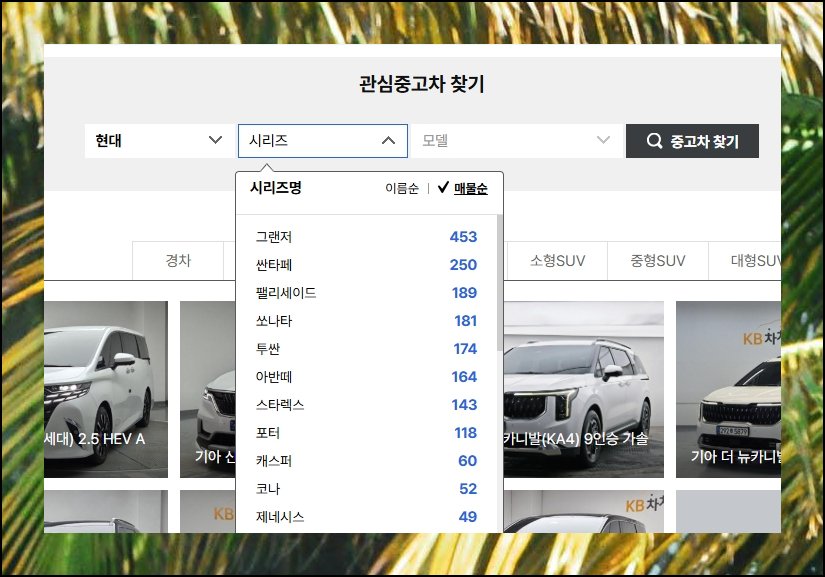The height and width of the screenshot is (577, 825).
Task: Click the 캐스퍼 count 60
Action: 468,461
